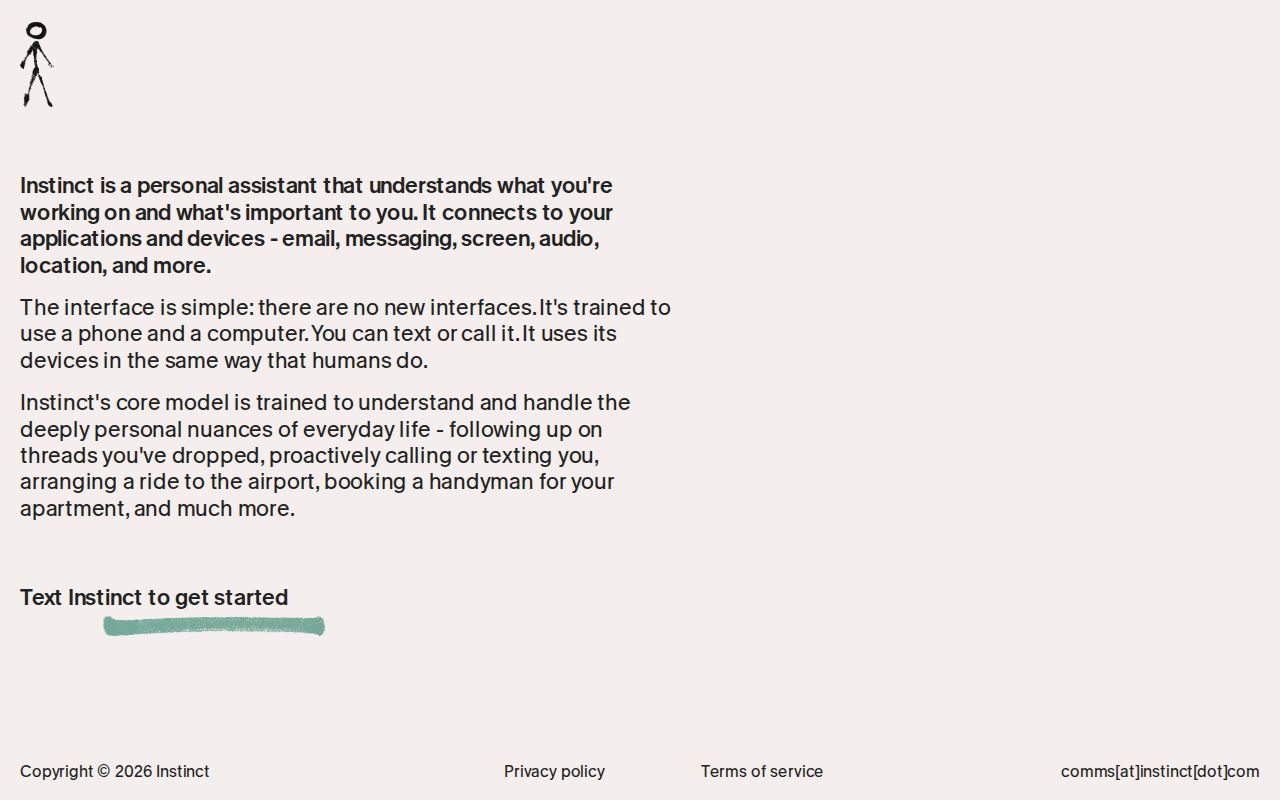
Task: Open the Privacy policy link
Action: coord(554,771)
